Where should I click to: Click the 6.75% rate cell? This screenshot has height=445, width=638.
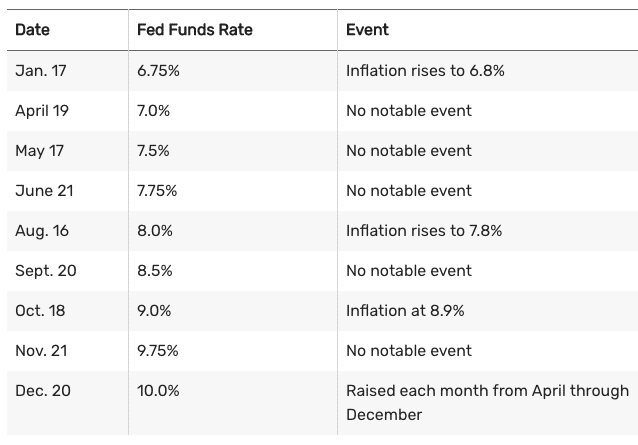pos(158,71)
